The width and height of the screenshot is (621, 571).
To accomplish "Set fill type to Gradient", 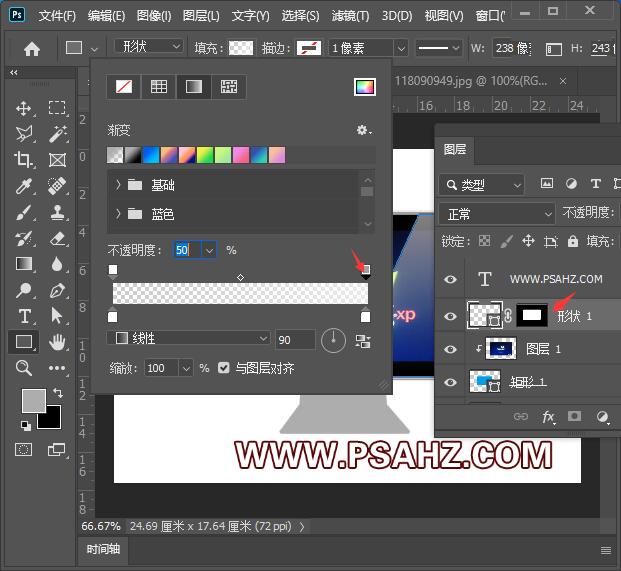I will click(x=194, y=87).
